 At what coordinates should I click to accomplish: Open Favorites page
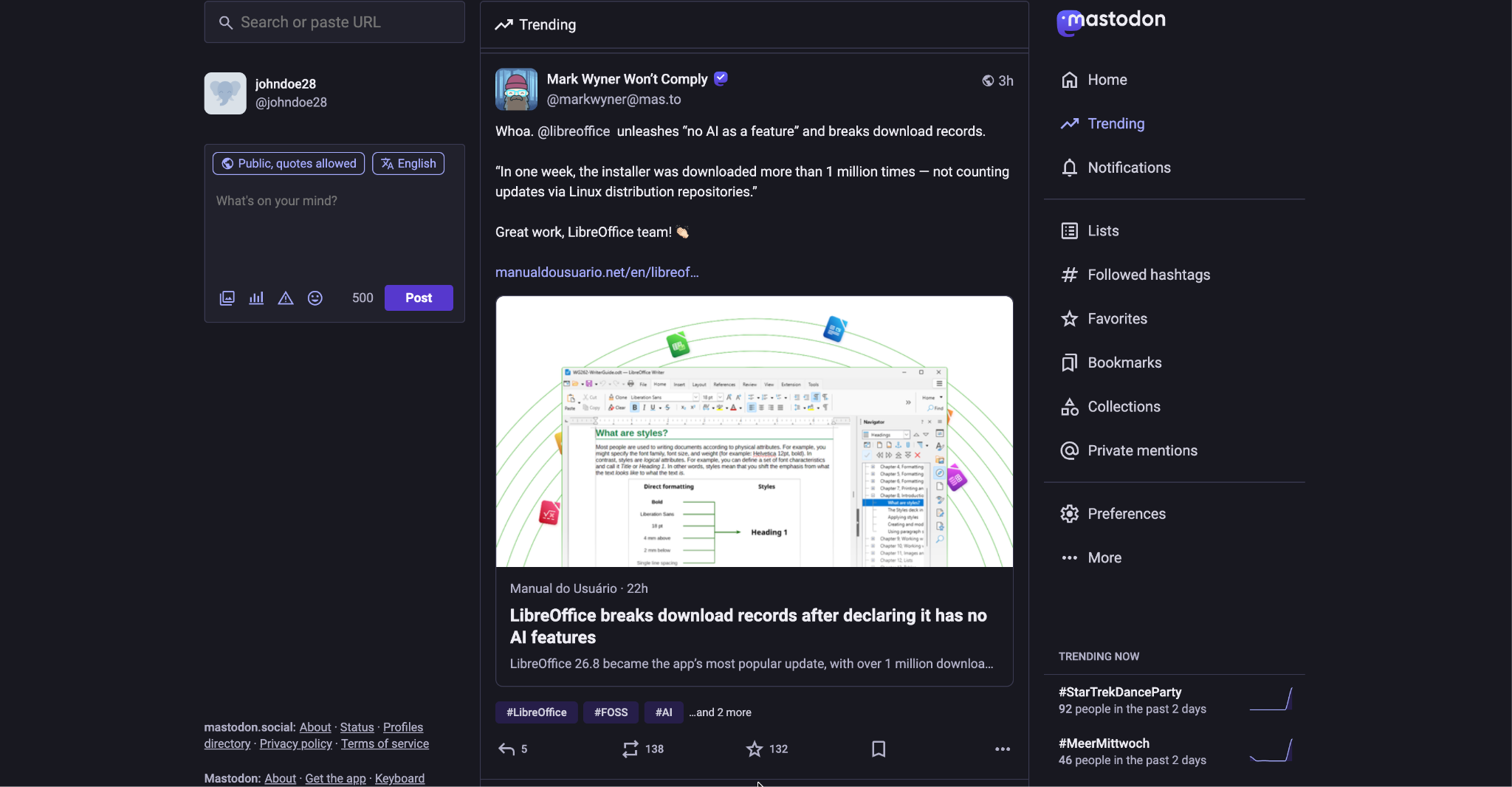[1104, 319]
